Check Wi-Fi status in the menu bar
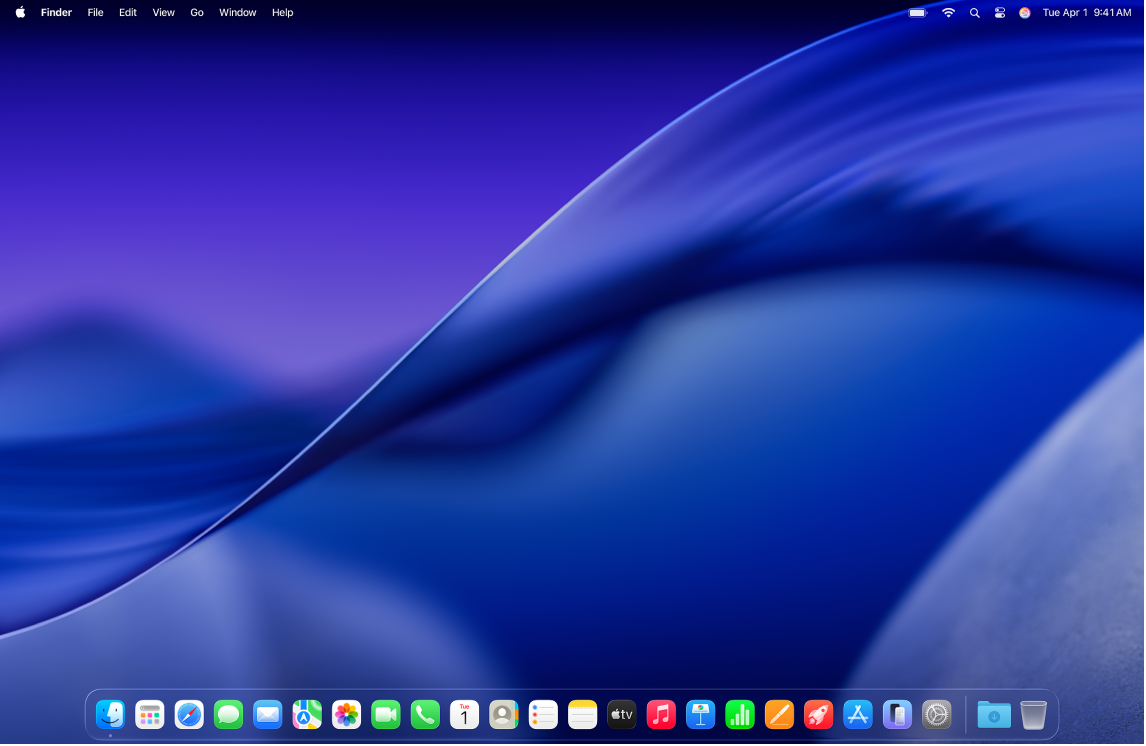The width and height of the screenshot is (1146, 746). point(947,12)
